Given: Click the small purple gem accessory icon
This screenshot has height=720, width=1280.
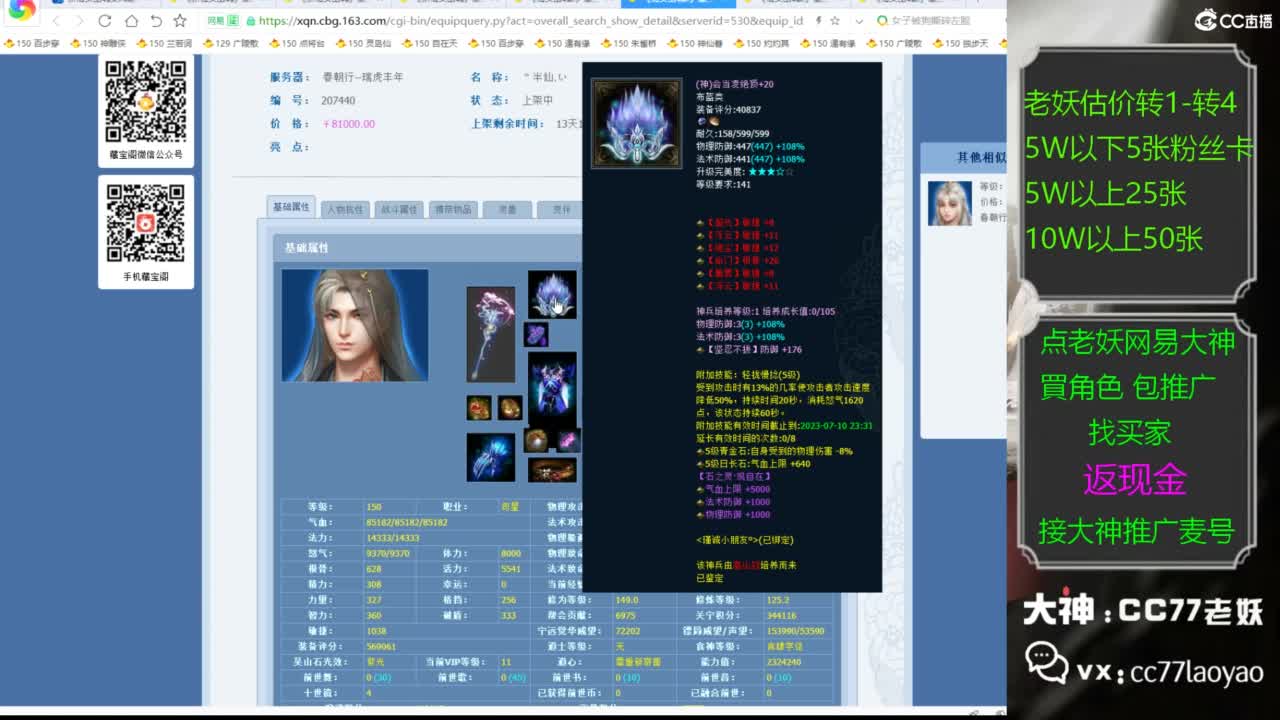Looking at the screenshot, I should click(x=536, y=334).
